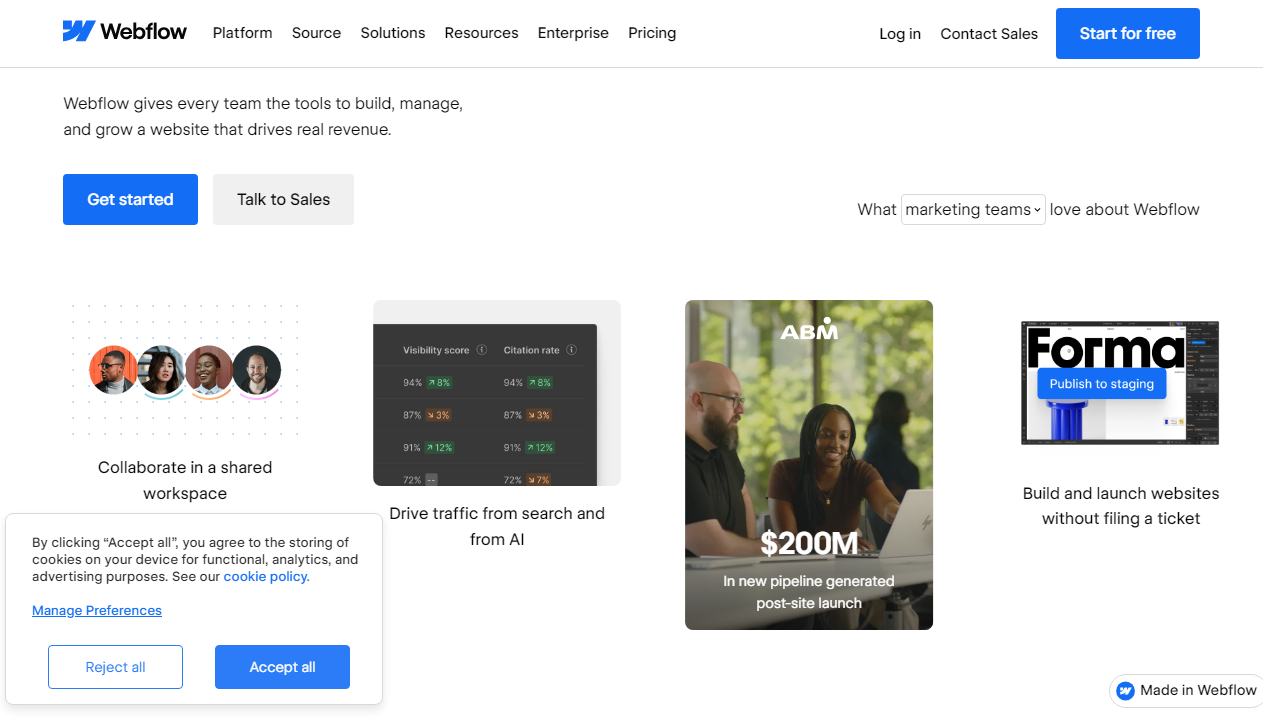
Task: Open the Pricing page
Action: 652,33
